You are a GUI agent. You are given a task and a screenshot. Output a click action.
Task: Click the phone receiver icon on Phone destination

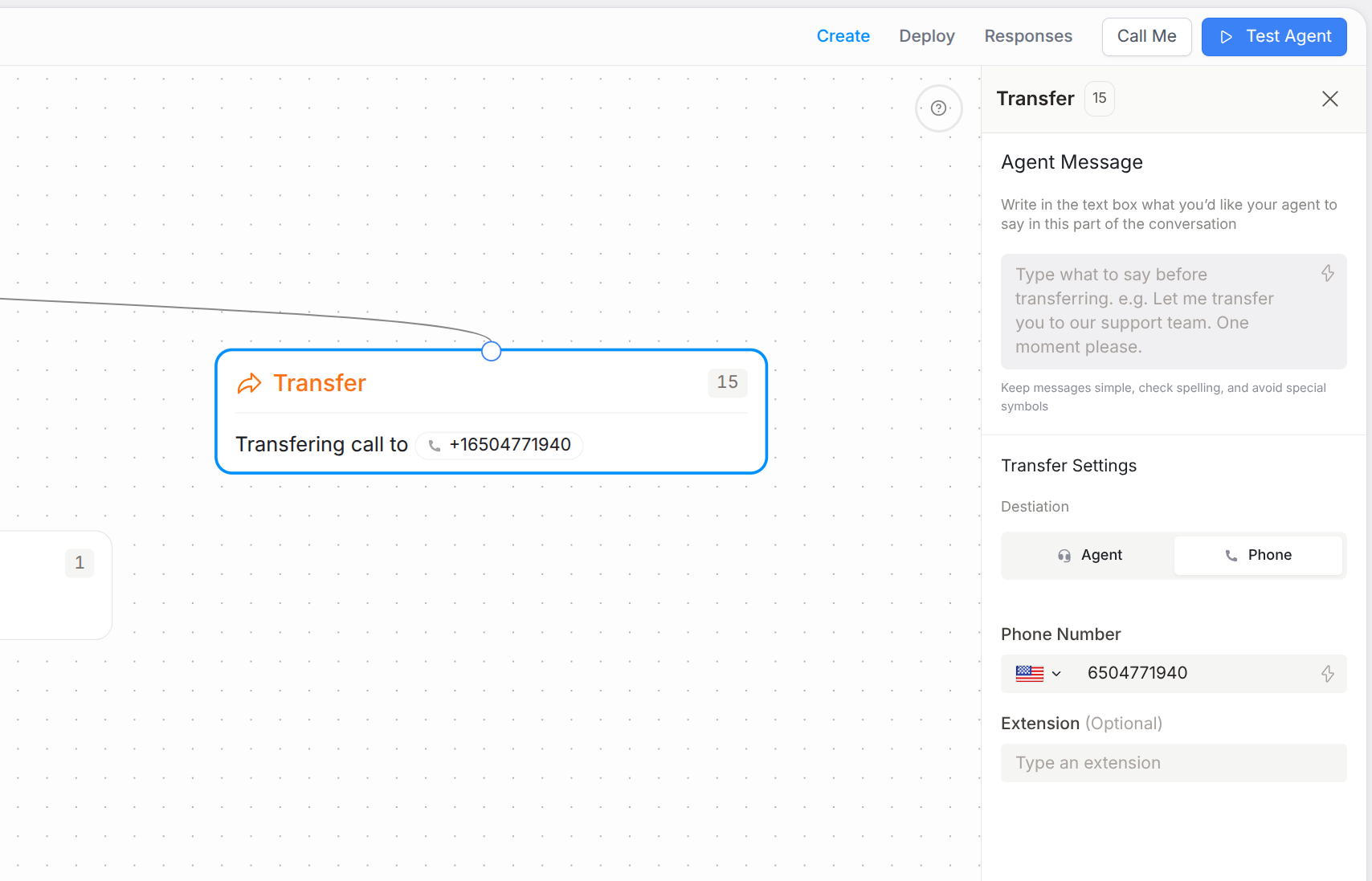pyautogui.click(x=1230, y=555)
